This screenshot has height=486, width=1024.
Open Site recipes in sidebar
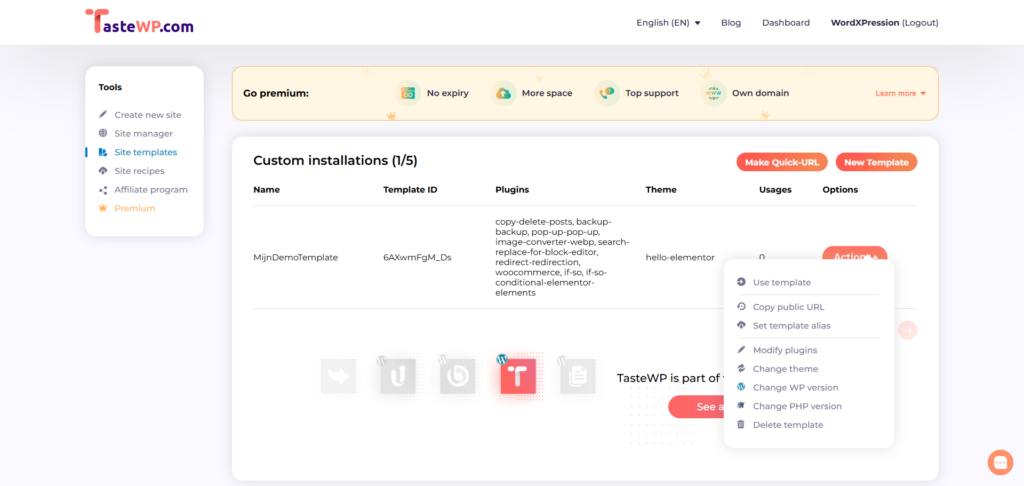click(x=140, y=170)
